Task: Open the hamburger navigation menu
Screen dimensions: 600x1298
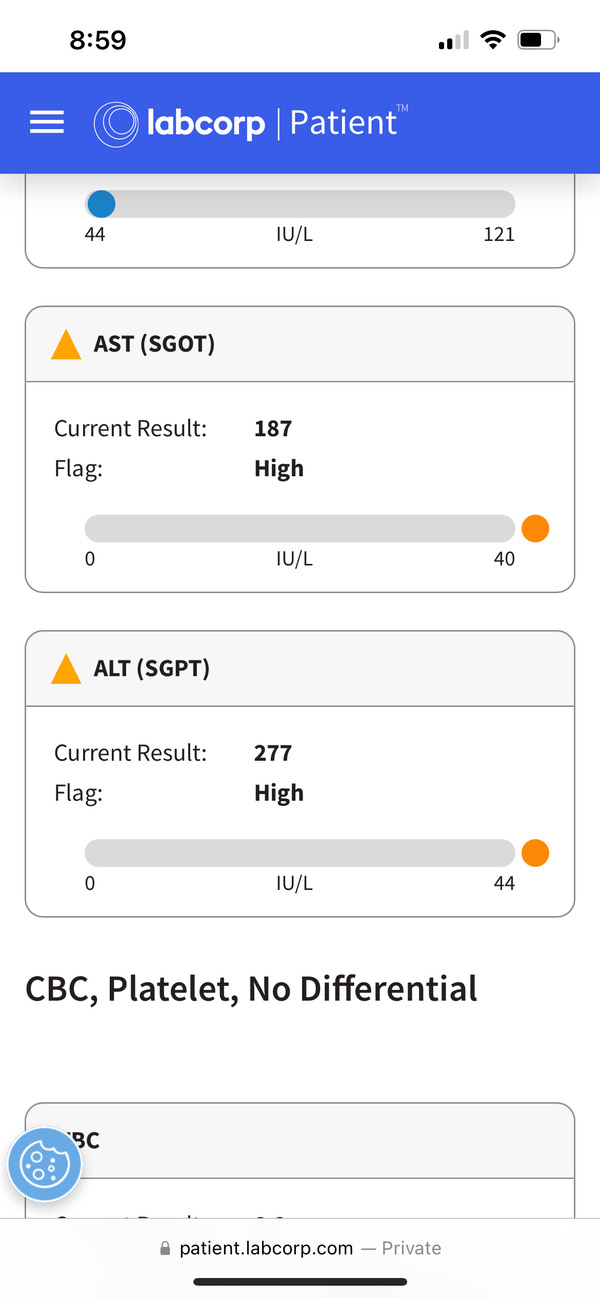Action: 47,122
